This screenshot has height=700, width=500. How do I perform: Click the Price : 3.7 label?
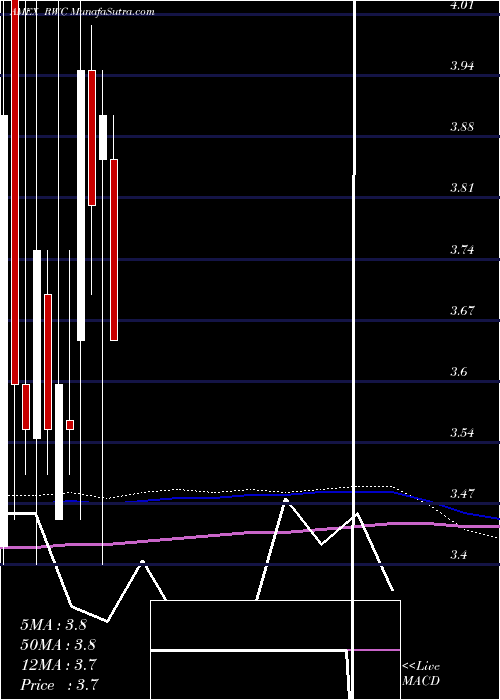tap(59, 685)
